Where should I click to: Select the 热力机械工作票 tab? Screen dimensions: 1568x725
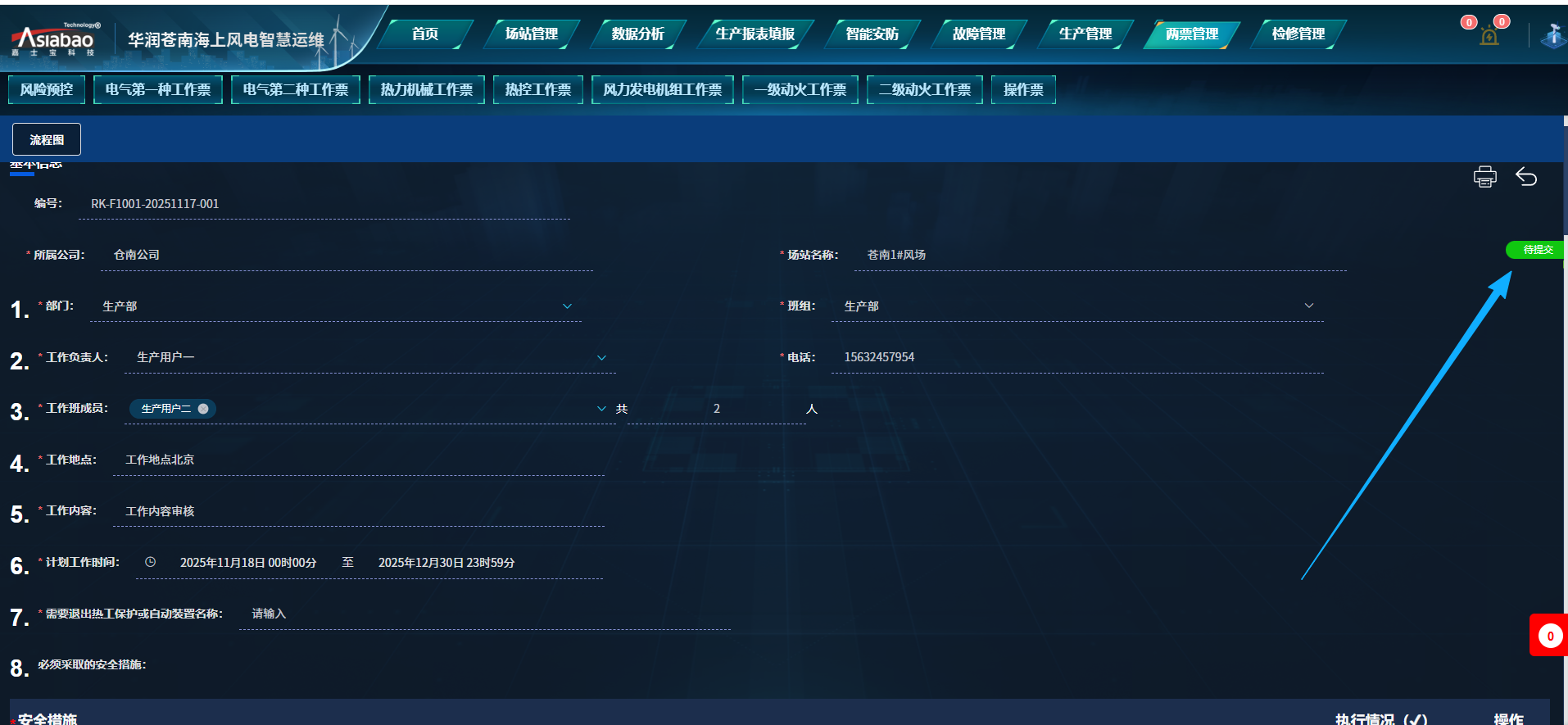click(426, 89)
